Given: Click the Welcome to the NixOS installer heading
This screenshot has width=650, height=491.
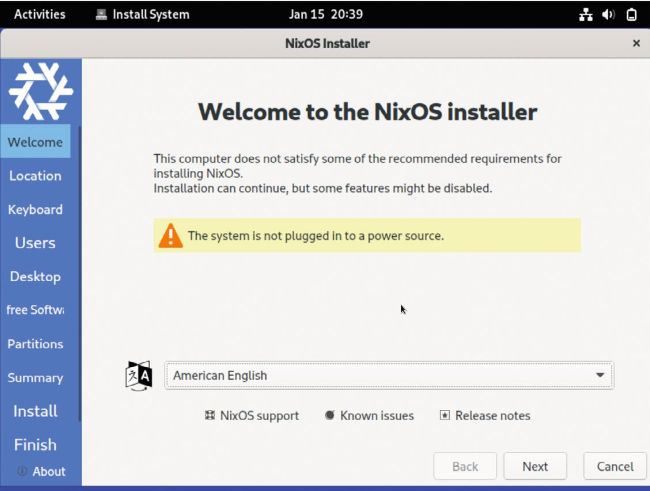Looking at the screenshot, I should coord(368,112).
